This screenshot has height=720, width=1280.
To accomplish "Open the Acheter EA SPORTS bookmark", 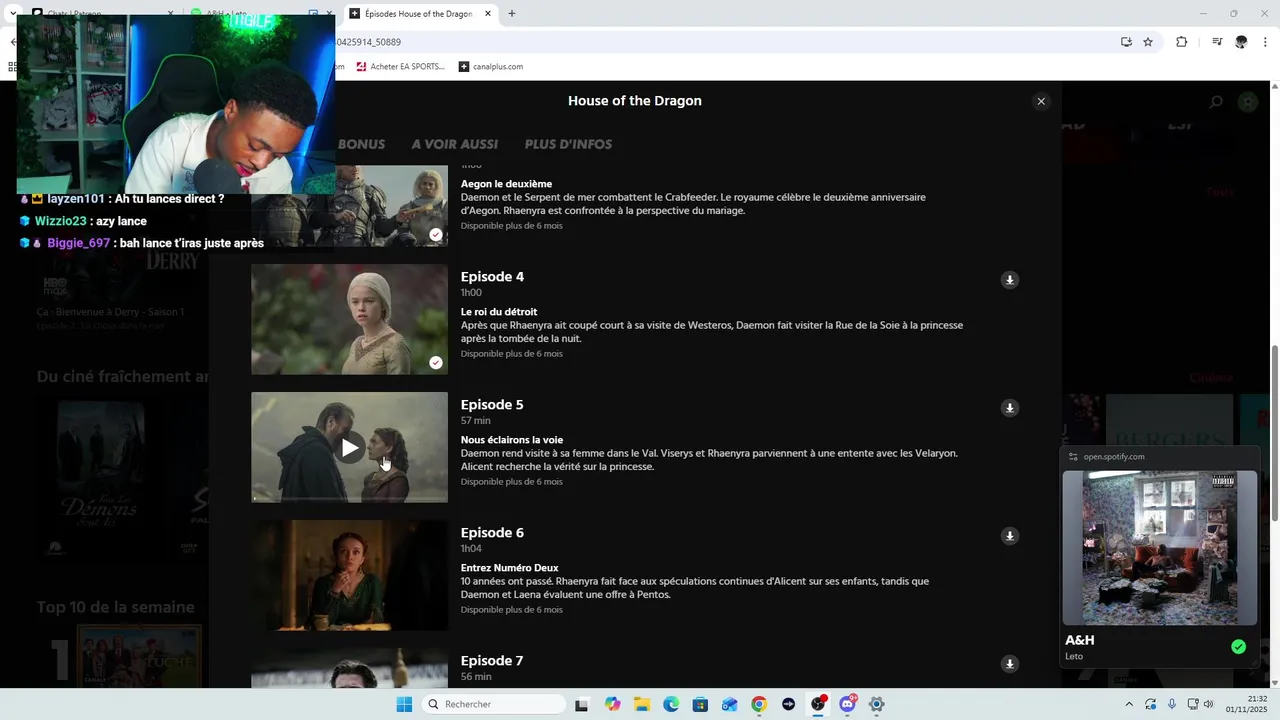I will [x=400, y=67].
